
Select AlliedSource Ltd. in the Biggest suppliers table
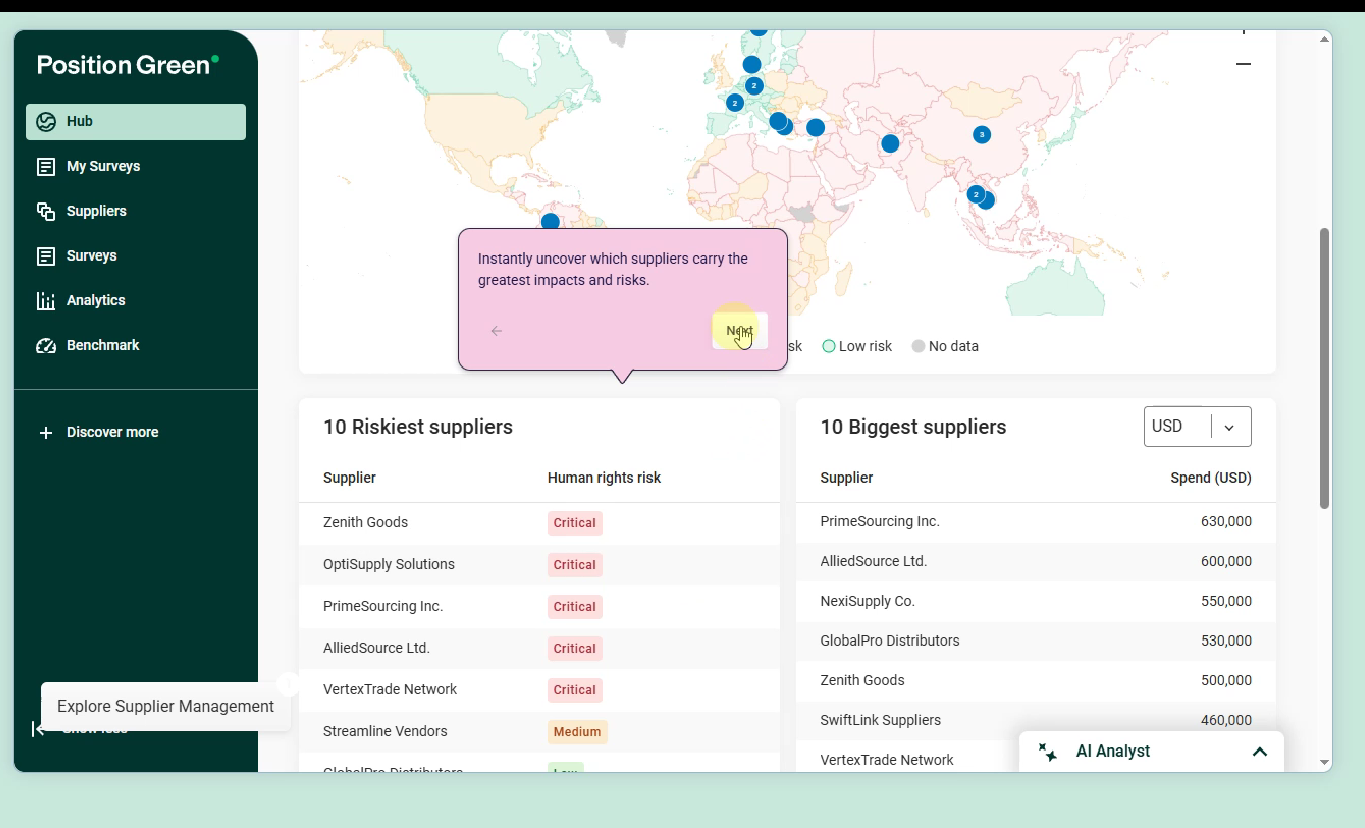874,561
